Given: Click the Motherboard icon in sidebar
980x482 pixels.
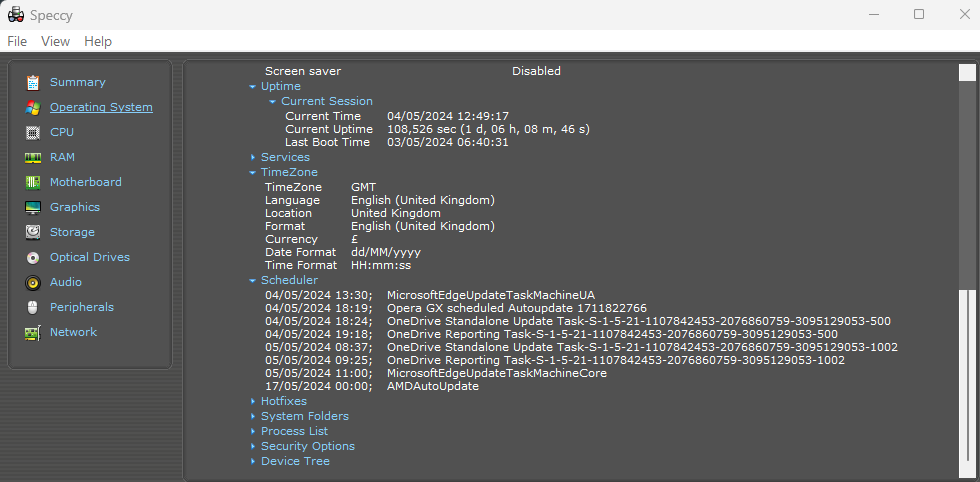Looking at the screenshot, I should [x=33, y=182].
